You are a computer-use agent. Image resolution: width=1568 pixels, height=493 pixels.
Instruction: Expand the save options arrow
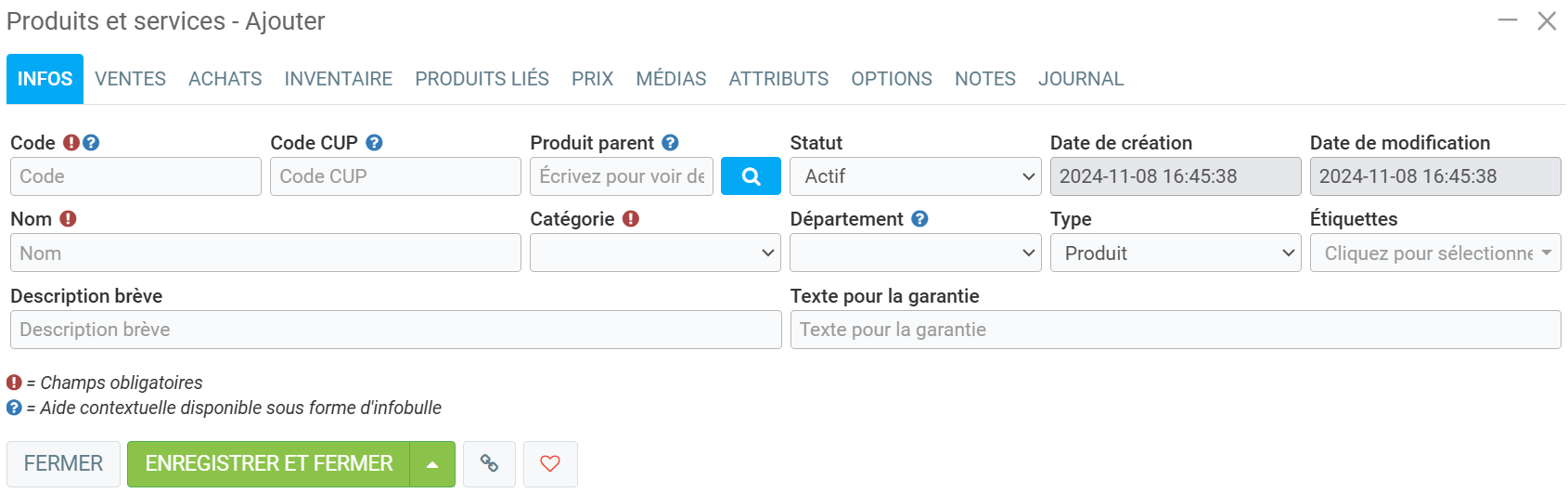coord(432,464)
